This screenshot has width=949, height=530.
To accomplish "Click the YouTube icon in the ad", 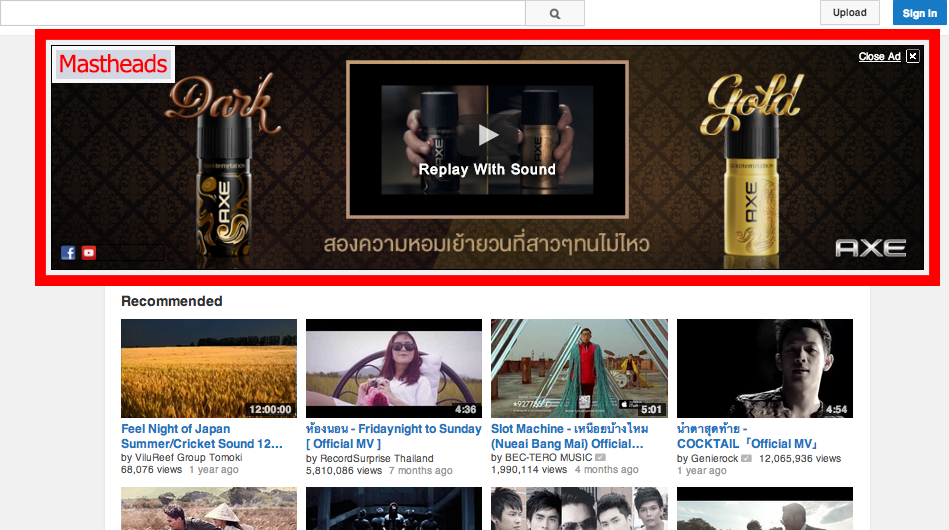I will [89, 253].
